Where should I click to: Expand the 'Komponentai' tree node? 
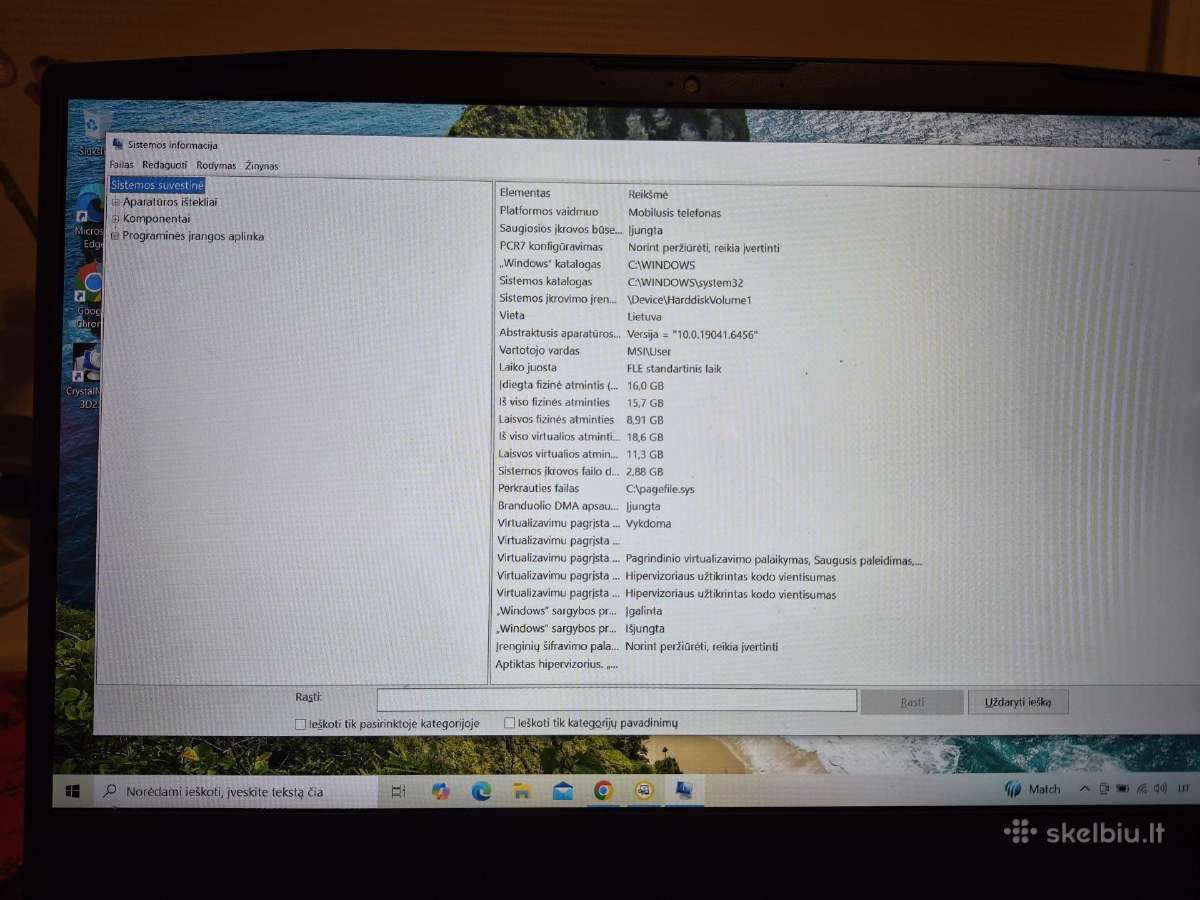(115, 219)
